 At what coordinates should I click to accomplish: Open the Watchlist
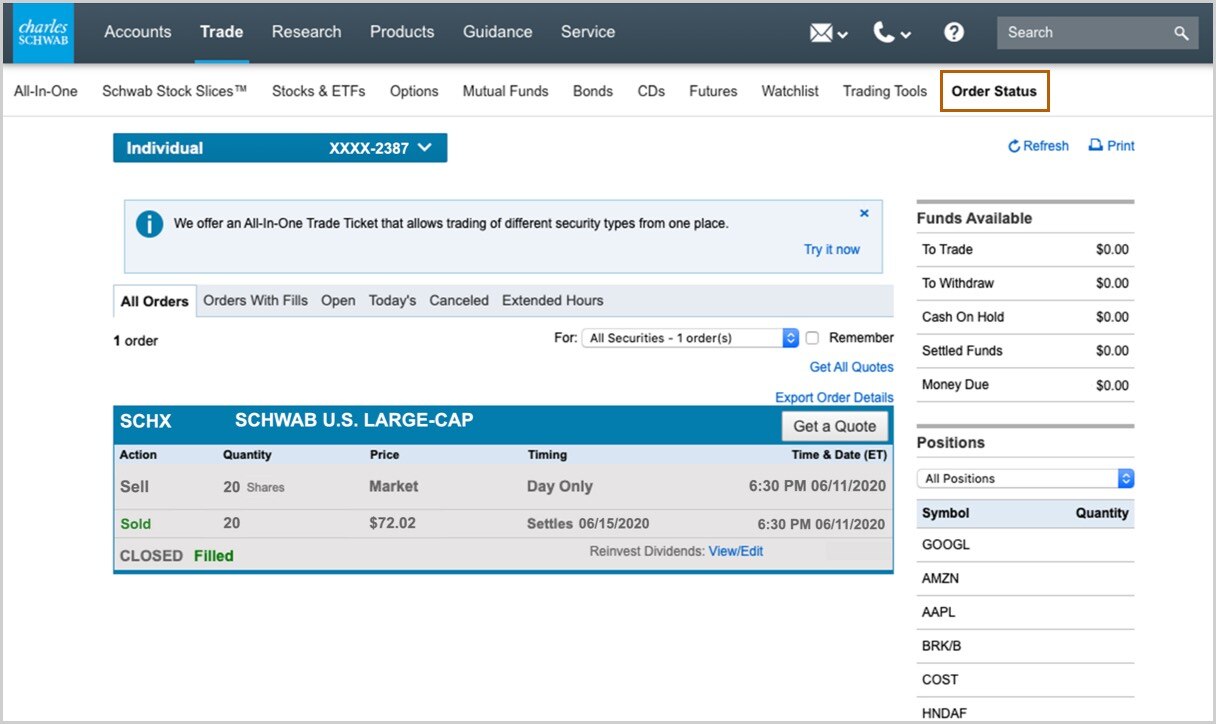tap(790, 91)
